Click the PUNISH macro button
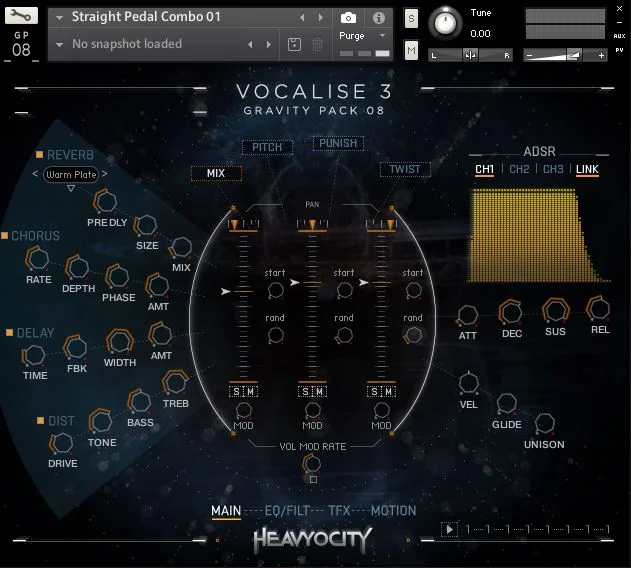This screenshot has width=631, height=568. click(x=338, y=143)
